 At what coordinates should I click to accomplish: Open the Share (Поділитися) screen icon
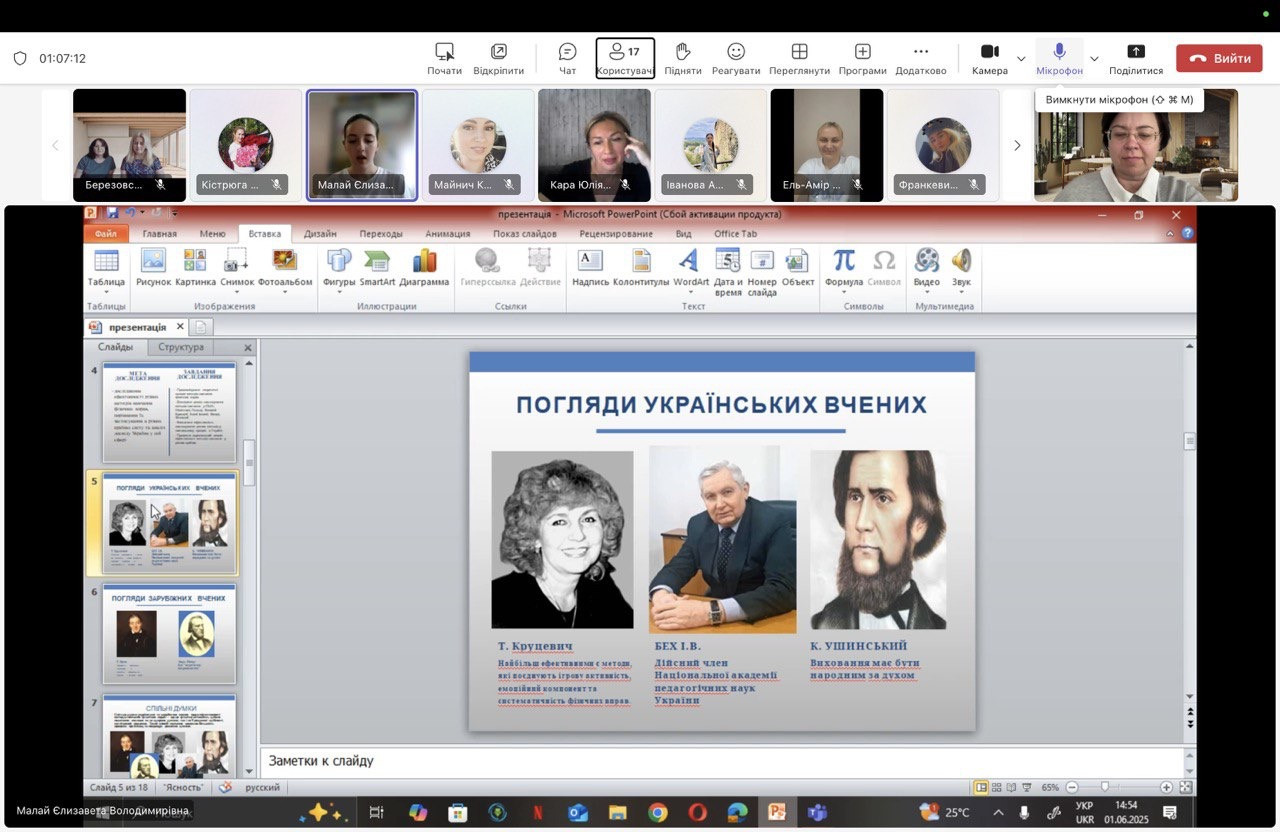click(x=1136, y=58)
